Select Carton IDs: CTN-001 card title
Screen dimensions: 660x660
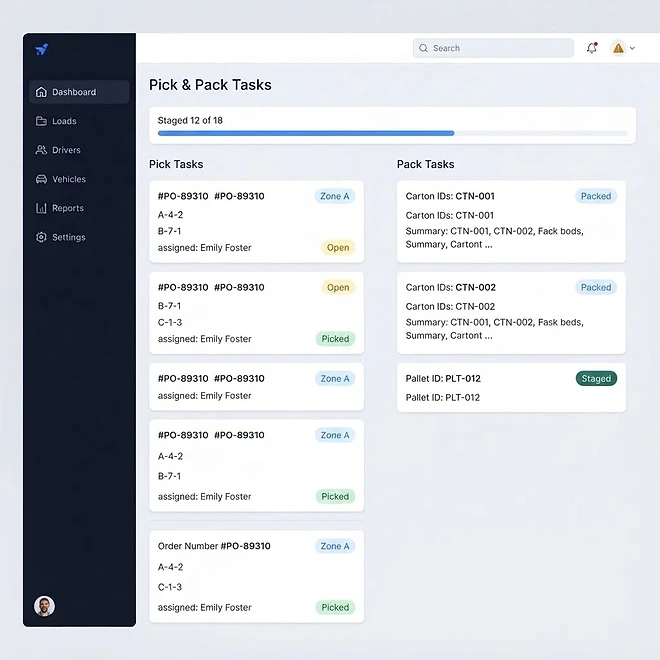tap(450, 196)
